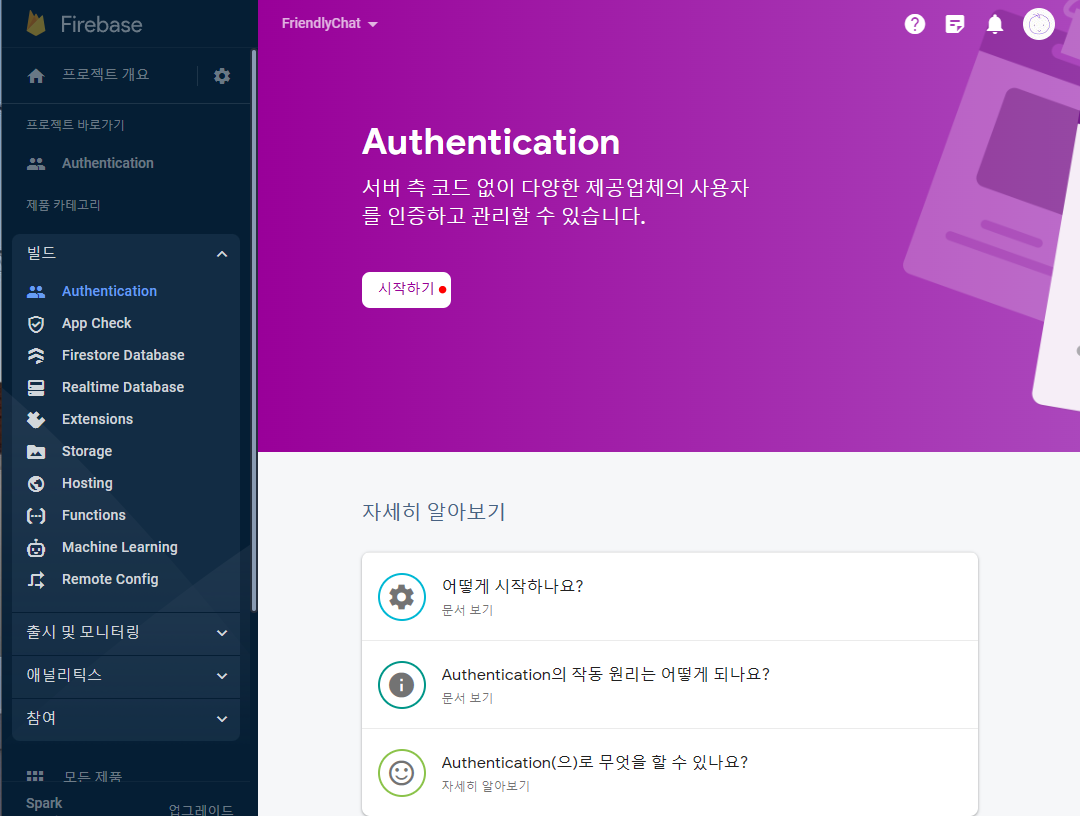Click the Hosting globe icon
1080x816 pixels.
[x=36, y=484]
